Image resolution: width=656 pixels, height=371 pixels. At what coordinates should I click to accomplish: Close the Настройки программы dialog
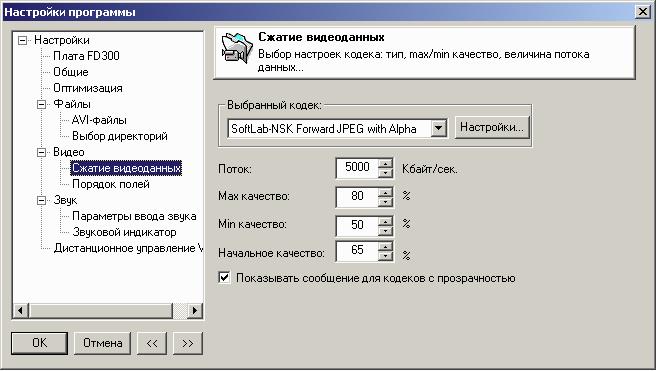coord(642,12)
